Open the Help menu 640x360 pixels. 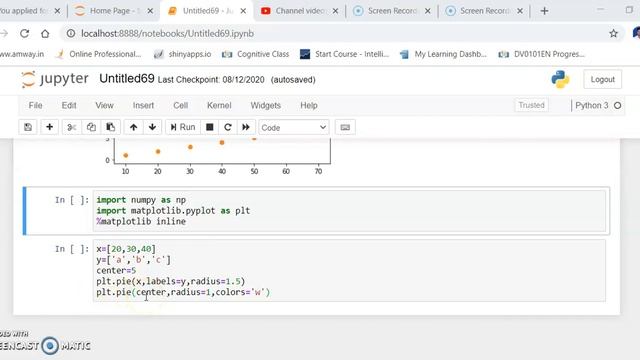click(x=309, y=105)
